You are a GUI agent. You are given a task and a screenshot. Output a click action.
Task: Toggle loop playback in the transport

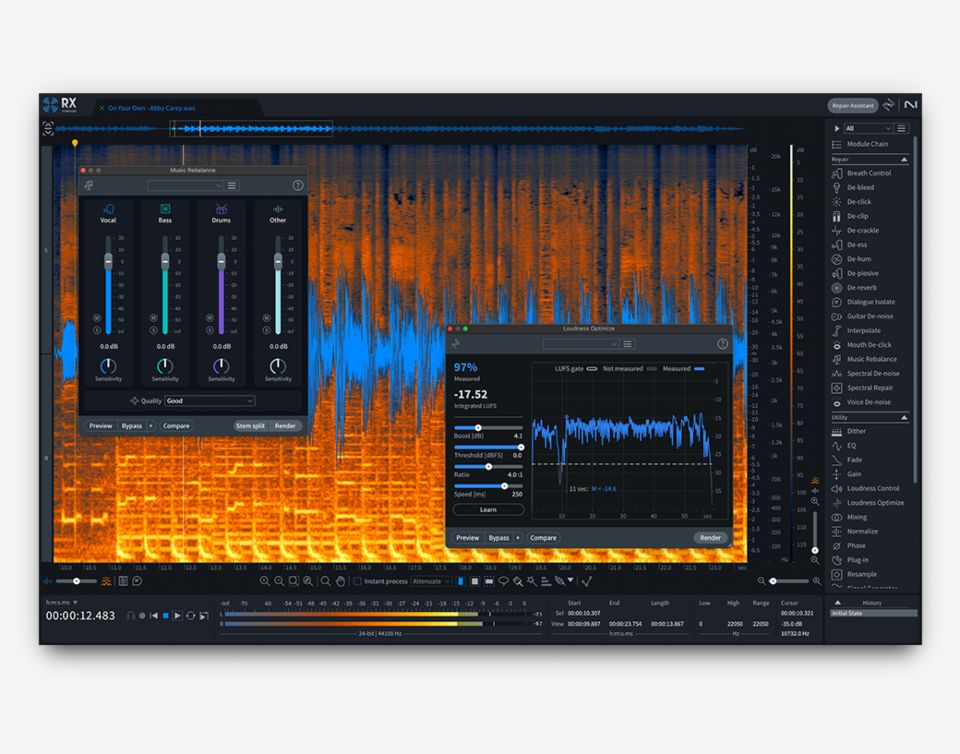coord(190,616)
